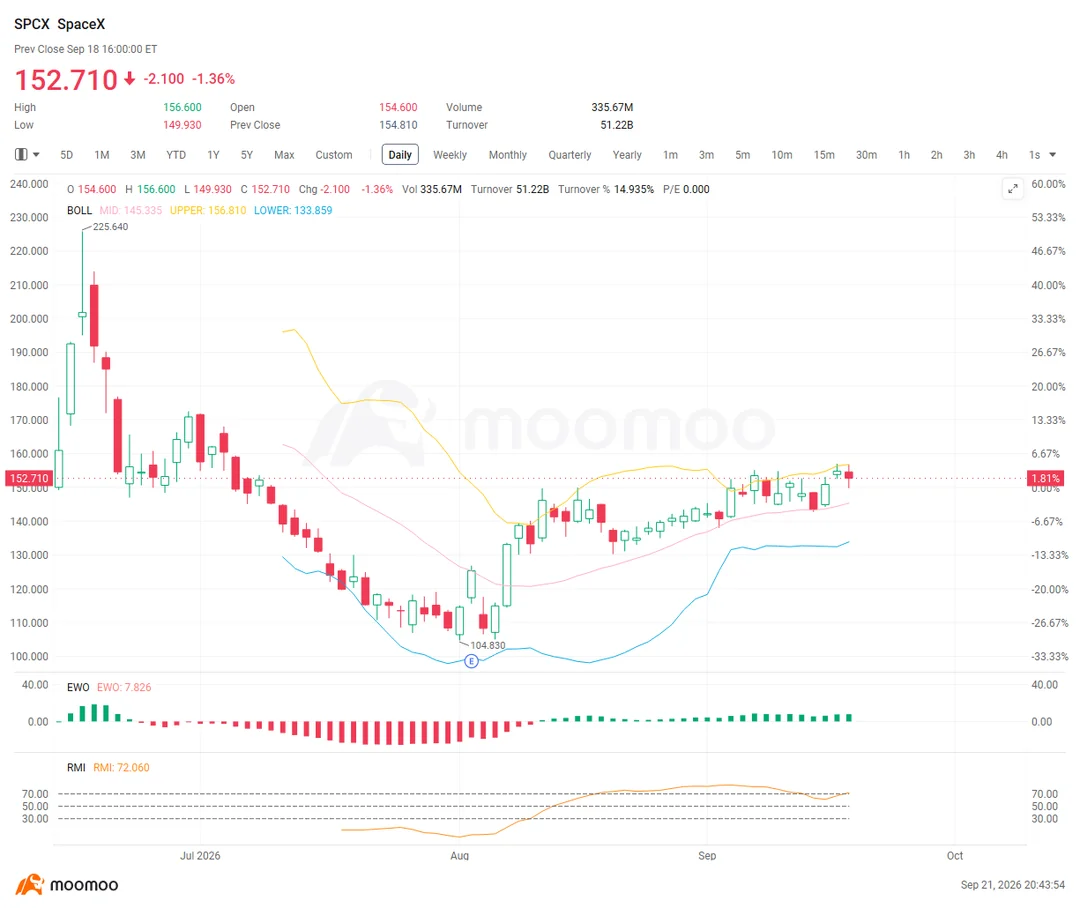Image resolution: width=1080 pixels, height=908 pixels.
Task: Choose the 5m intraday interval
Action: click(742, 155)
